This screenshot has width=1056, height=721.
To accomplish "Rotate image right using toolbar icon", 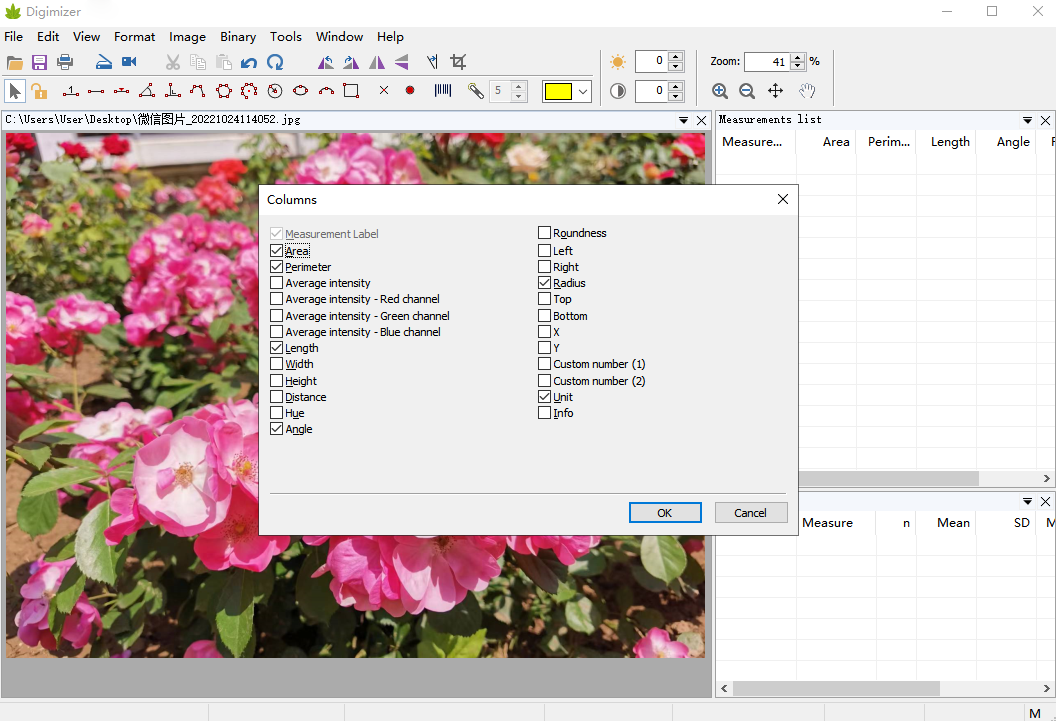I will coord(352,63).
